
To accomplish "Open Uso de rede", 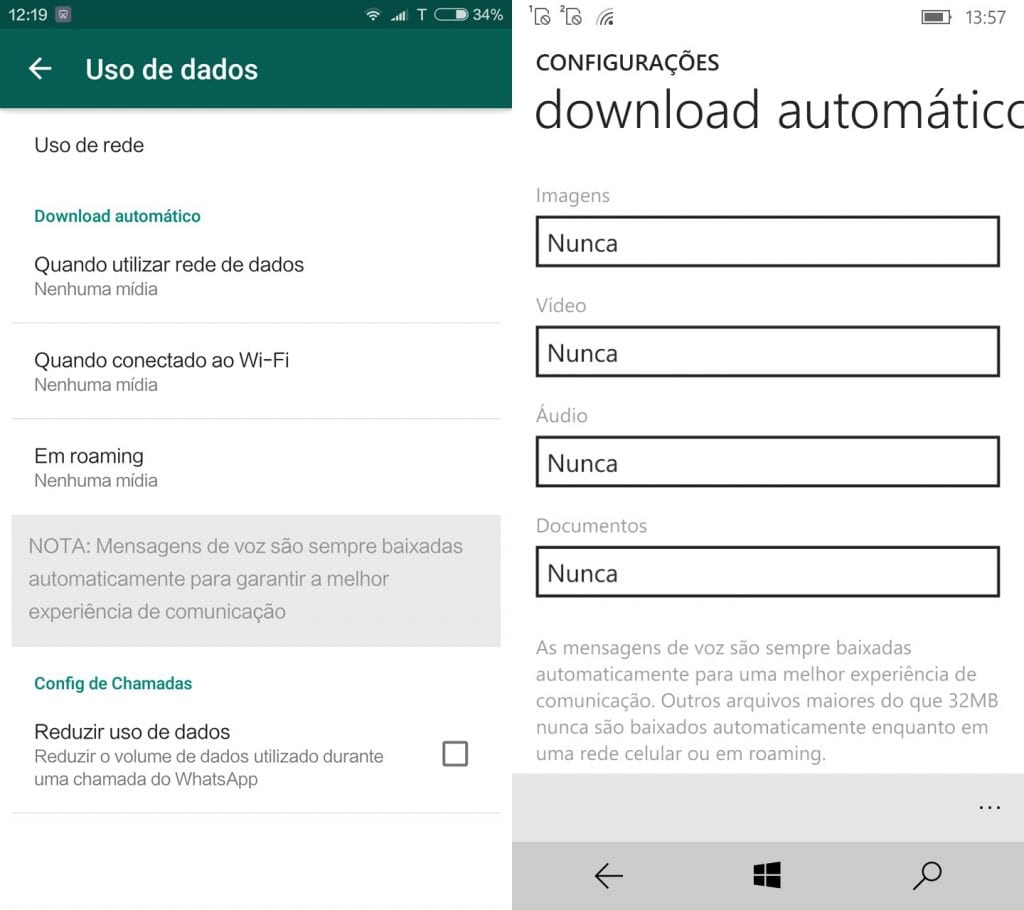I will point(256,145).
